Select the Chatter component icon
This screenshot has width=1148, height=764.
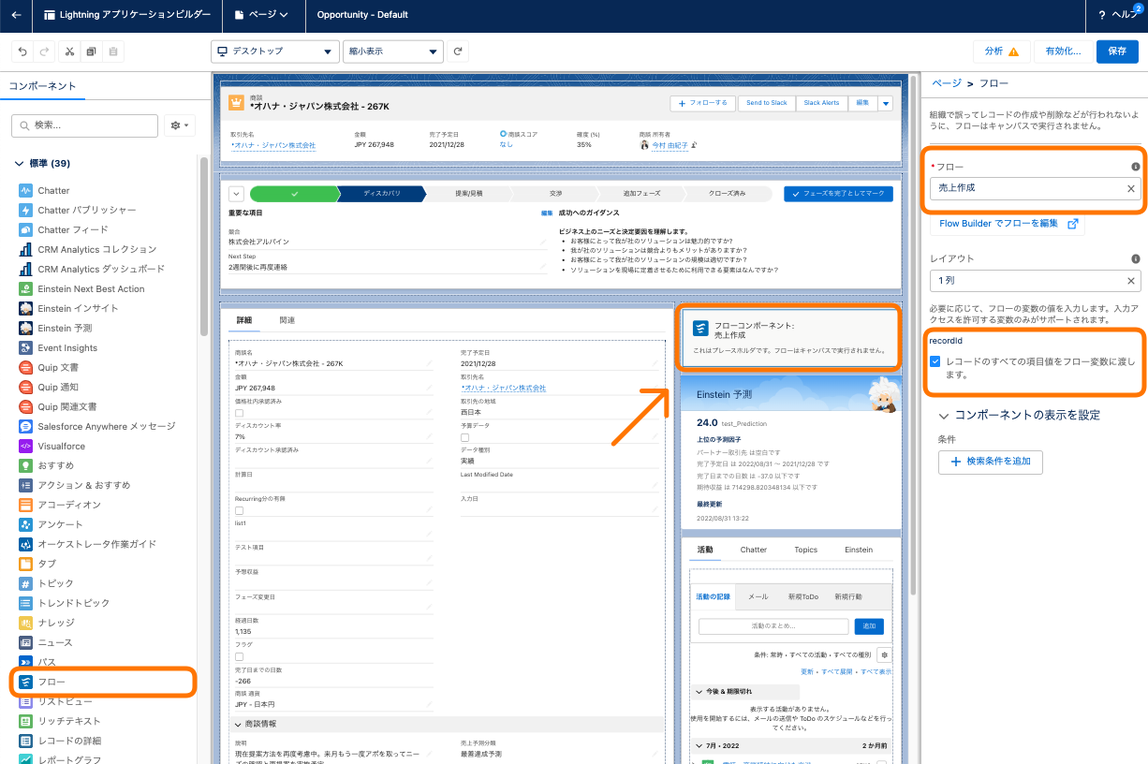point(26,190)
